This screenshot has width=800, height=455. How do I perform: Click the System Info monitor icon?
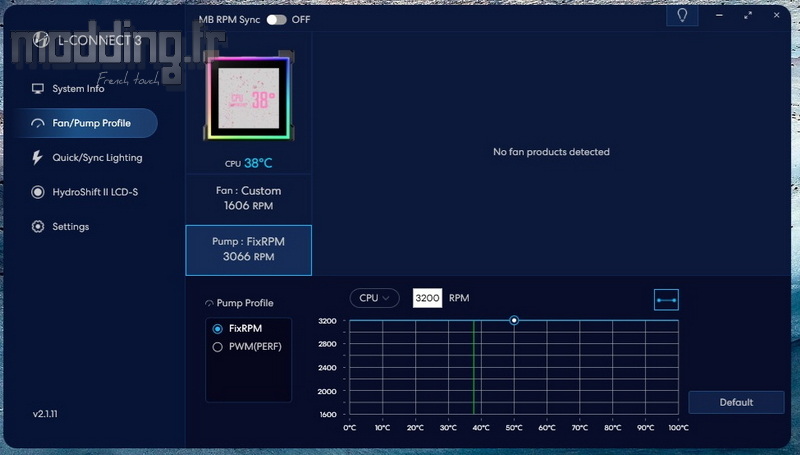pos(38,89)
